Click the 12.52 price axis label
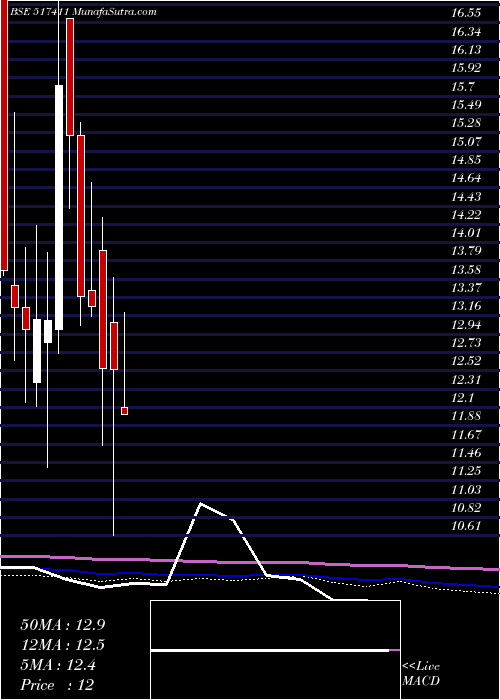The width and height of the screenshot is (500, 700). [466, 361]
